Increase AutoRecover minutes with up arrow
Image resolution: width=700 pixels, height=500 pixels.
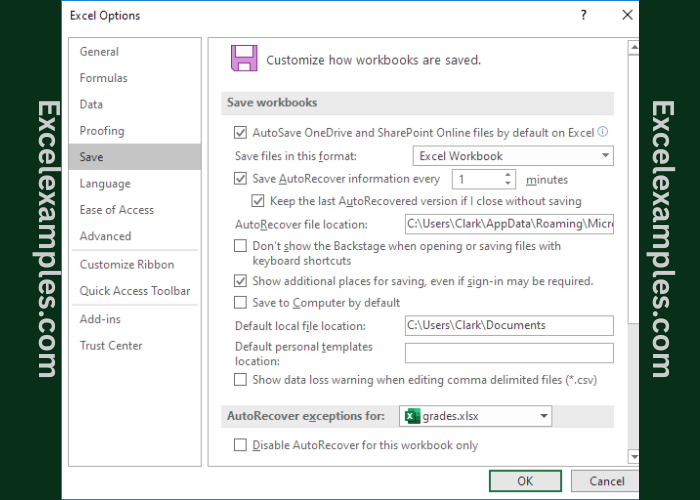point(508,175)
